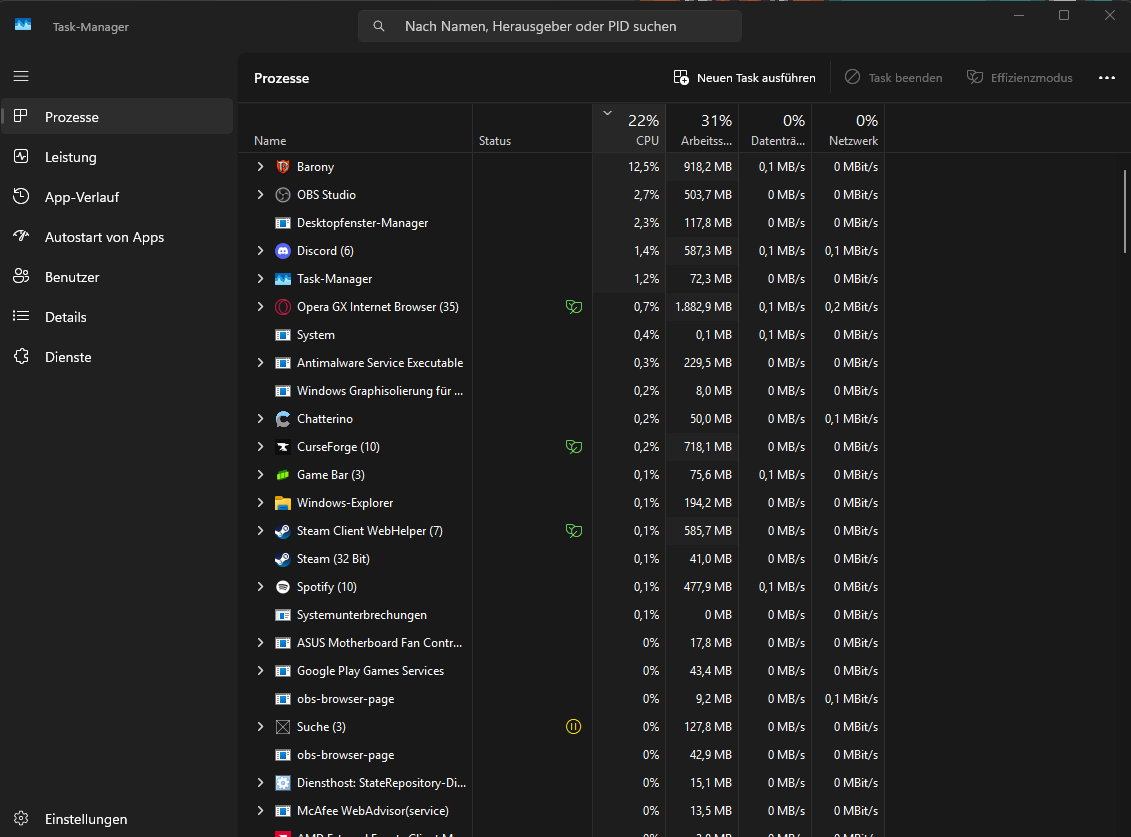
Task: Click the CurseForge process icon
Action: click(283, 447)
